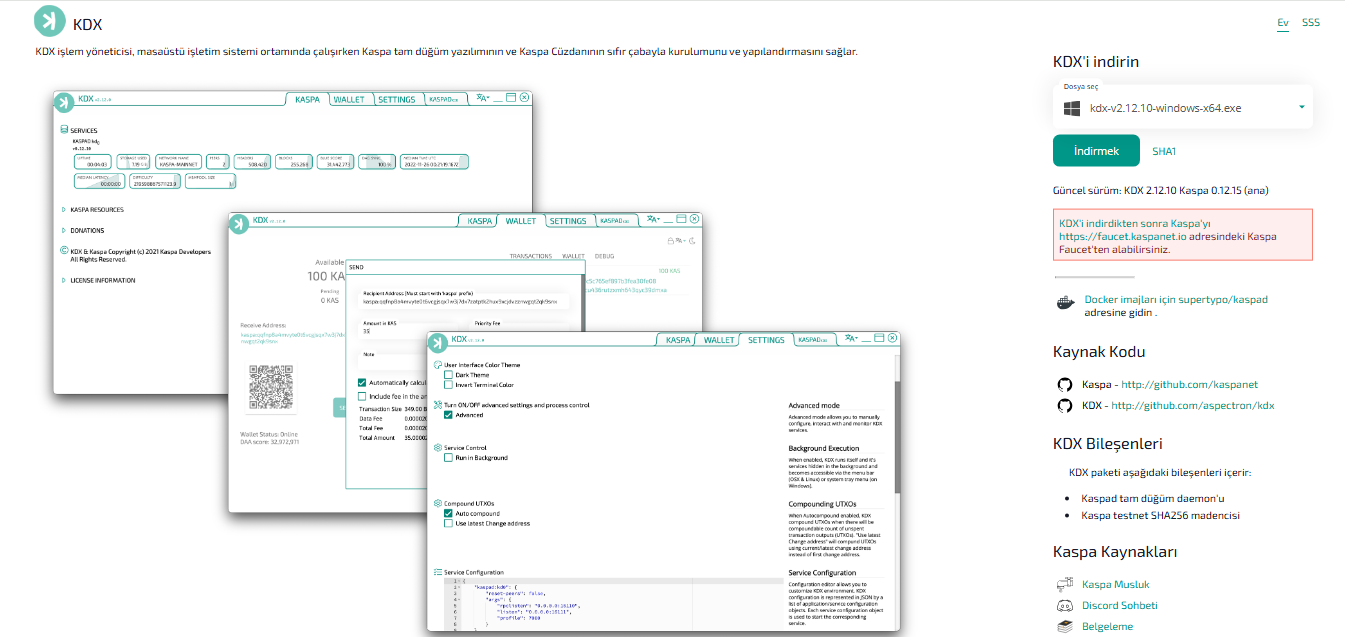This screenshot has width=1345, height=637.
Task: Open the language icon in the Kaspa-tab window
Action: point(483,98)
